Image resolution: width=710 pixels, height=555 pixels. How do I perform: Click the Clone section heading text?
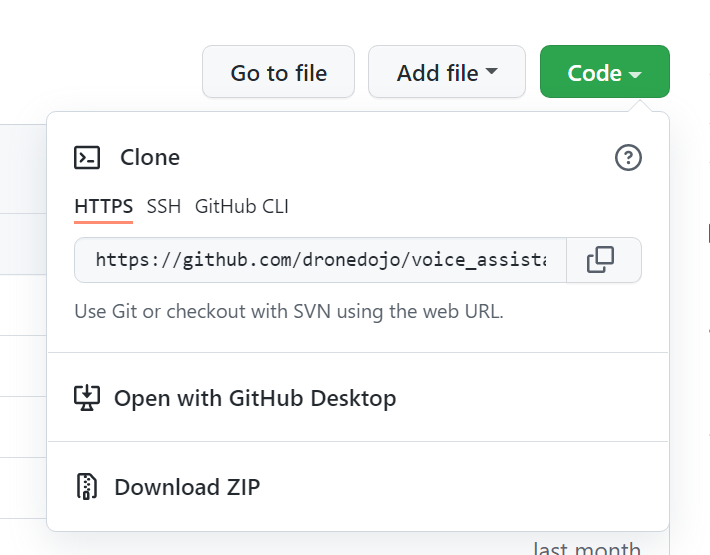tap(150, 158)
